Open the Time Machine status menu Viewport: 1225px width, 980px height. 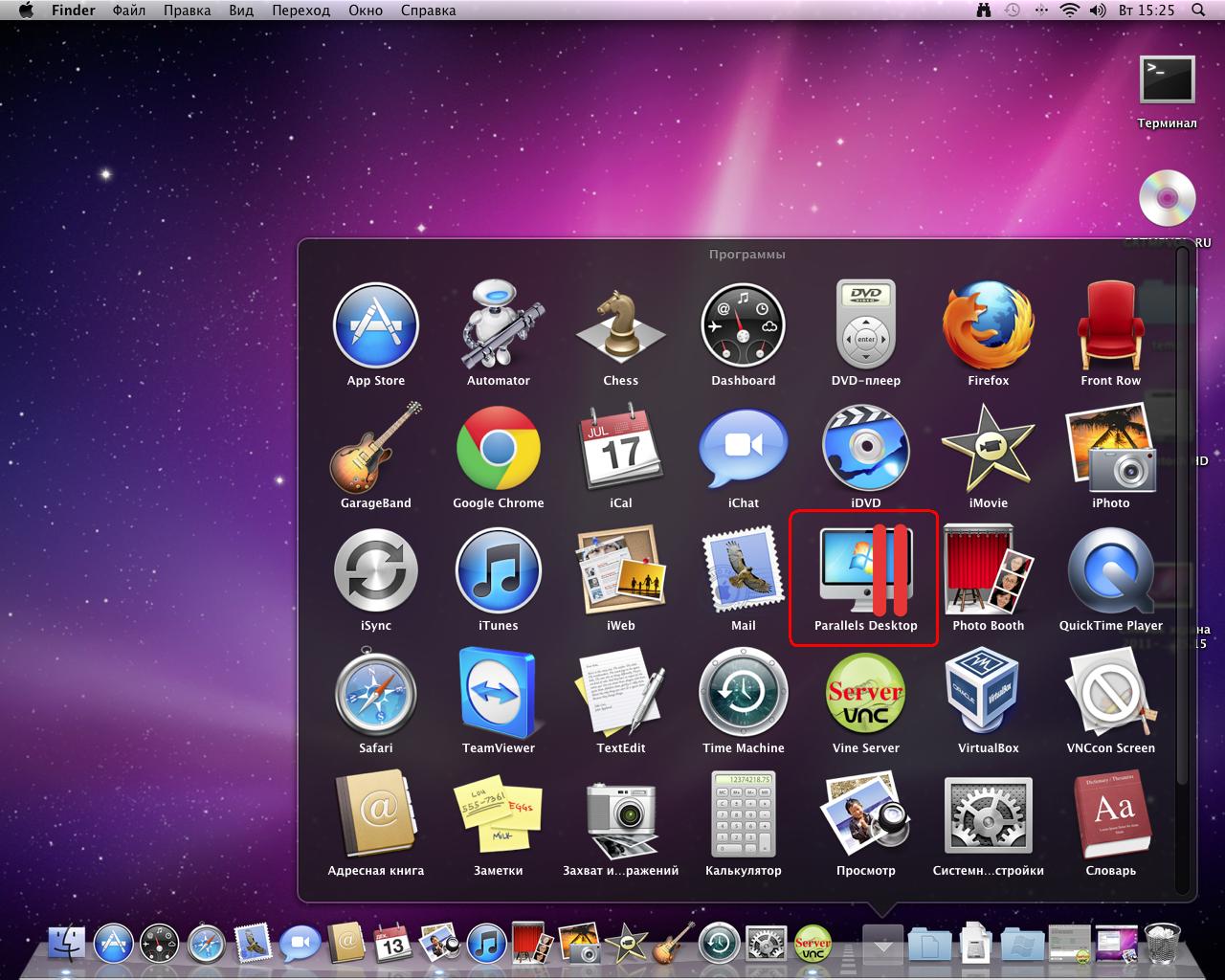(1013, 11)
